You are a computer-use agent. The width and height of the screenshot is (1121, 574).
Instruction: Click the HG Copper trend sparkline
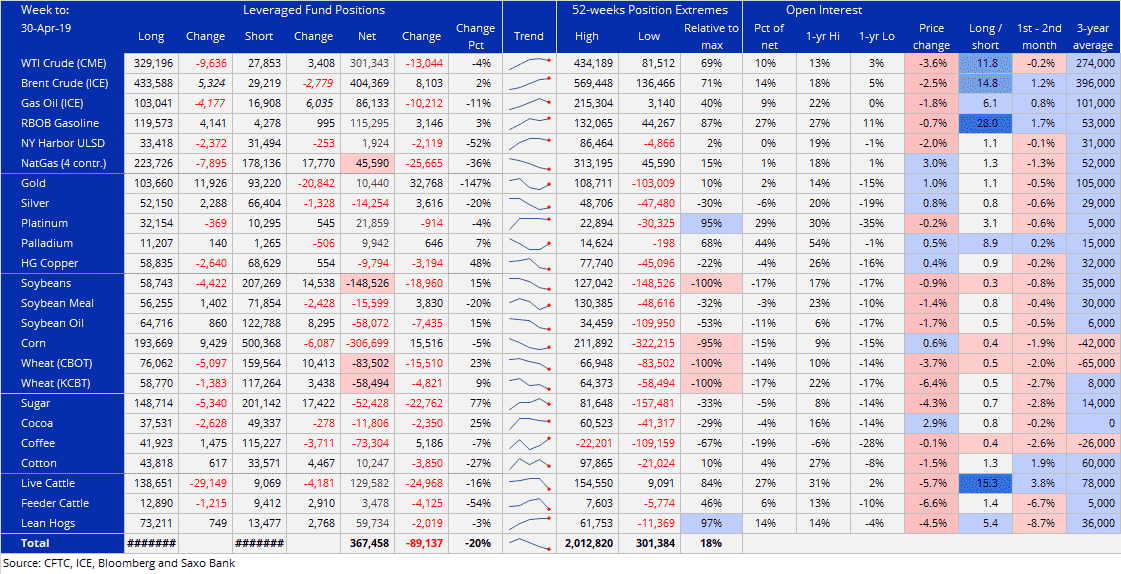529,264
